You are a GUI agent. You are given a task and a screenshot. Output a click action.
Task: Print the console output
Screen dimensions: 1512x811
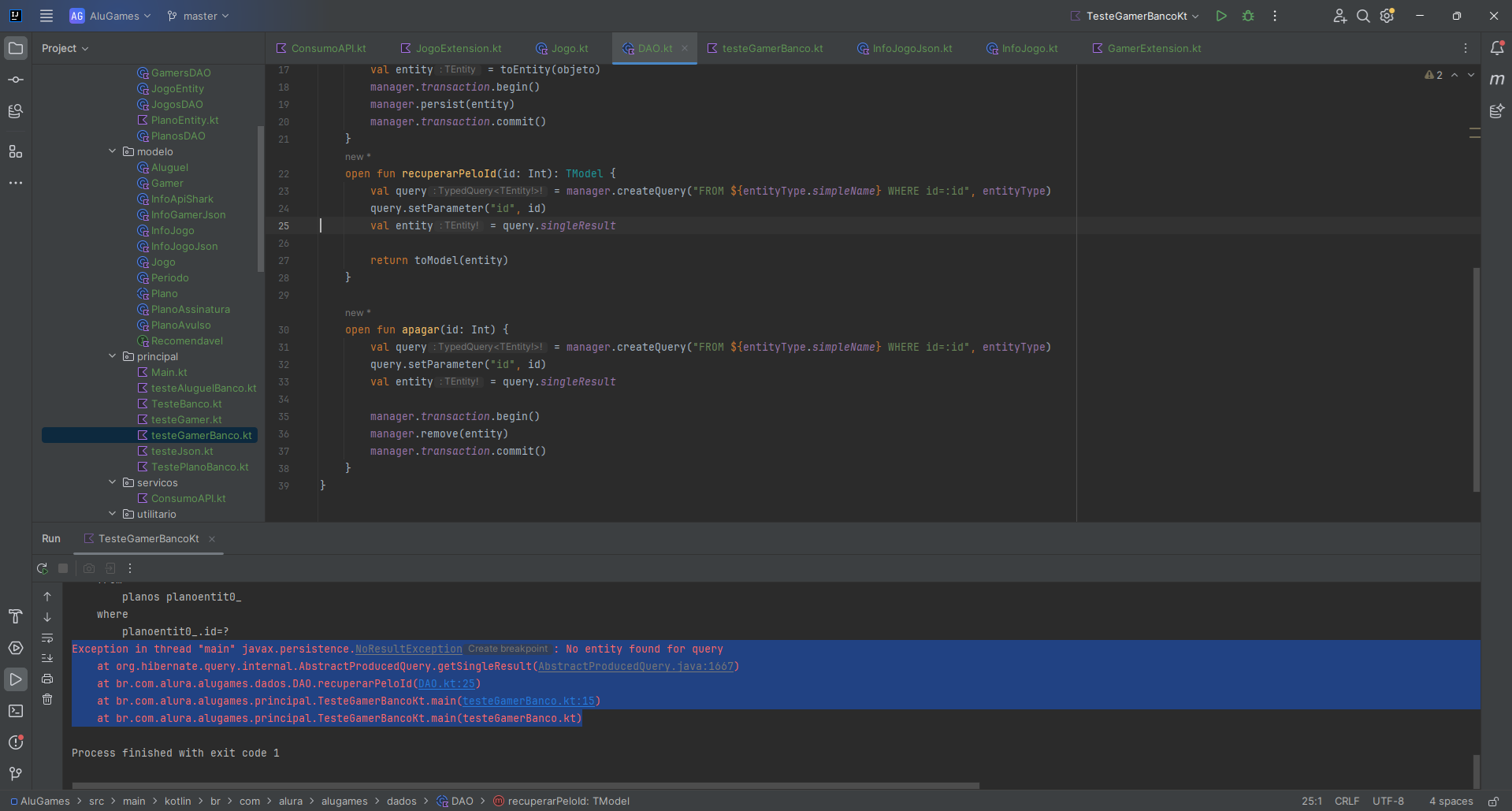point(47,679)
